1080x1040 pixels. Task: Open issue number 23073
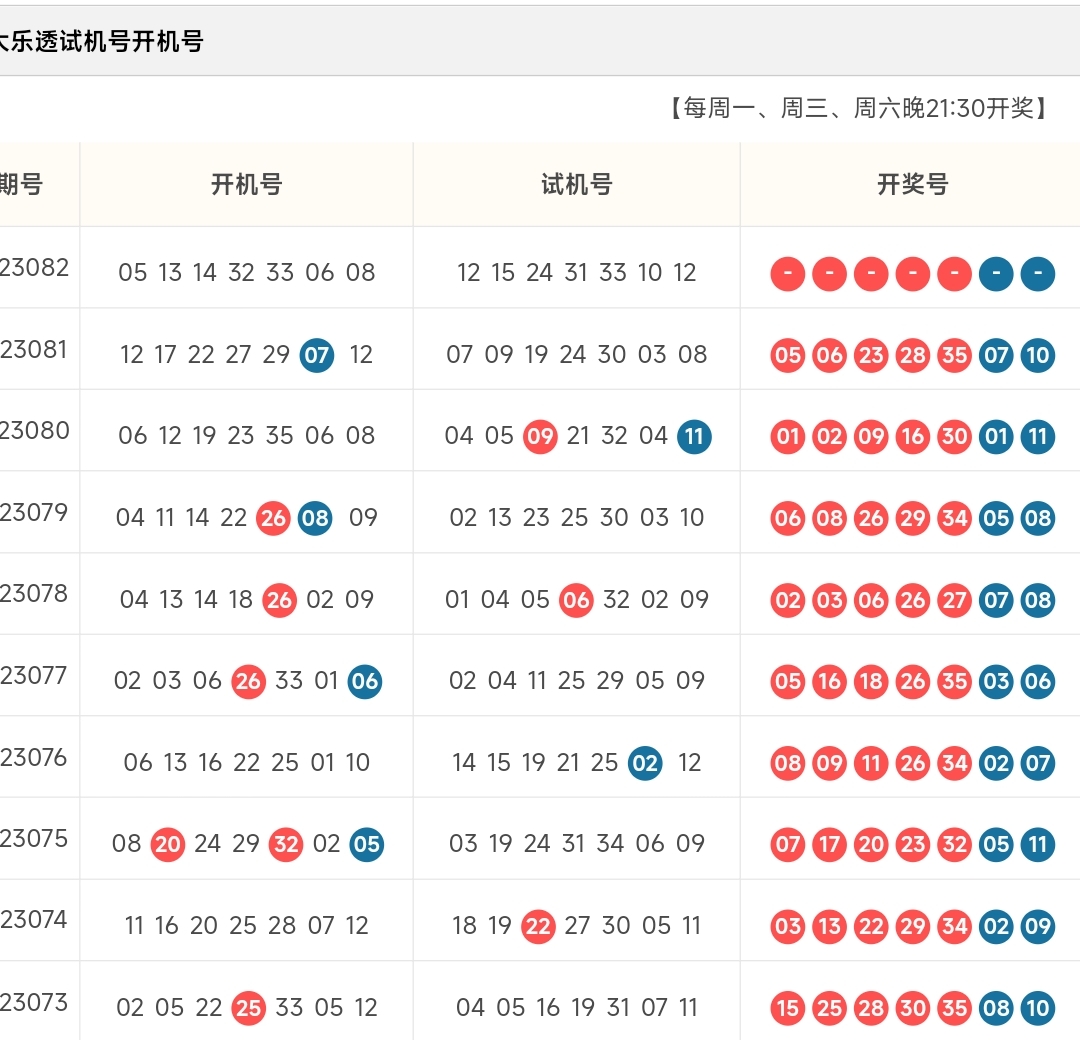[x=34, y=1002]
